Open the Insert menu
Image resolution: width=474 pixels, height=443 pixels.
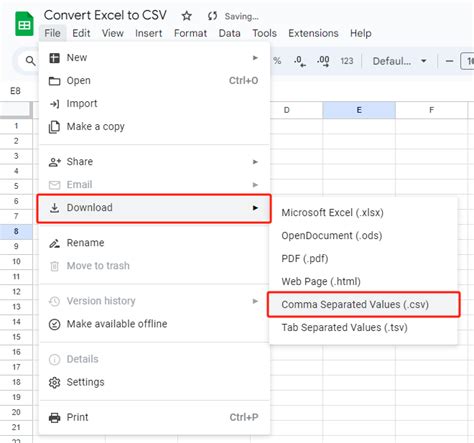coord(149,33)
